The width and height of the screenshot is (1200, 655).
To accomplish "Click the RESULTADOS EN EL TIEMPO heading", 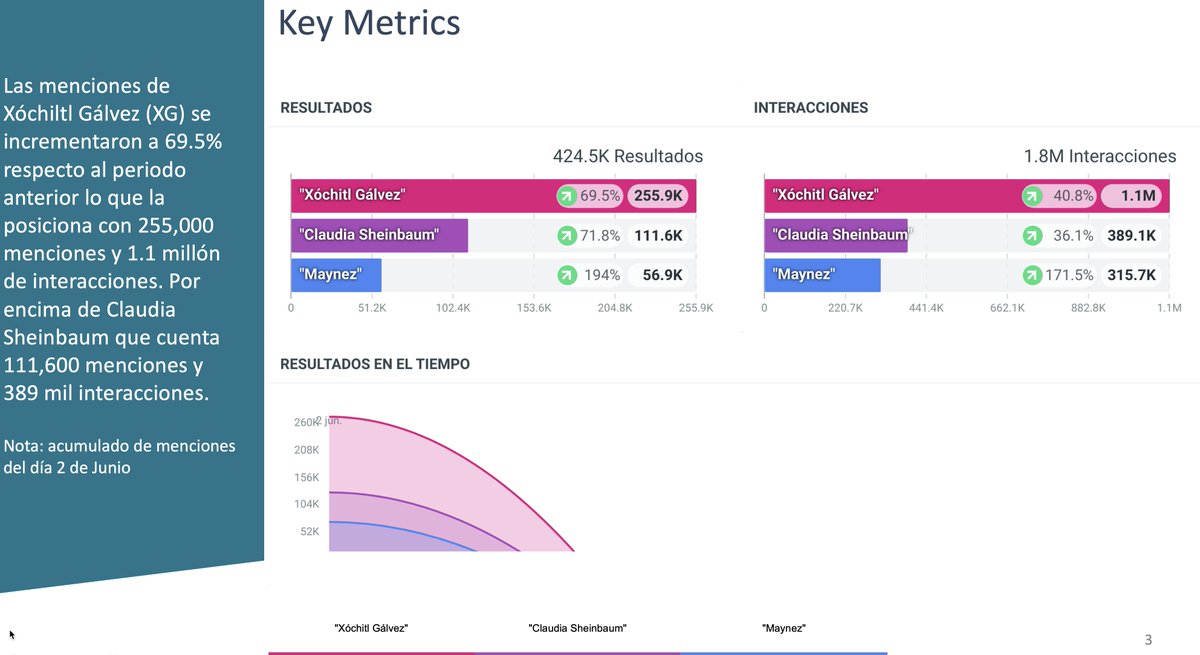I will tap(375, 364).
